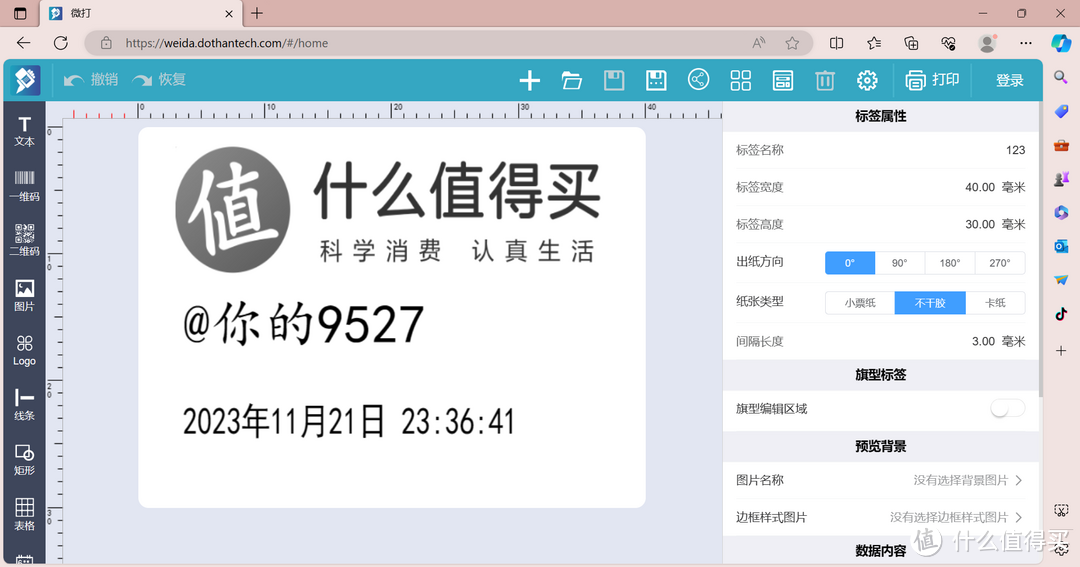The width and height of the screenshot is (1080, 567).
Task: Open the Copilot sidebar icon
Action: (x=1061, y=43)
